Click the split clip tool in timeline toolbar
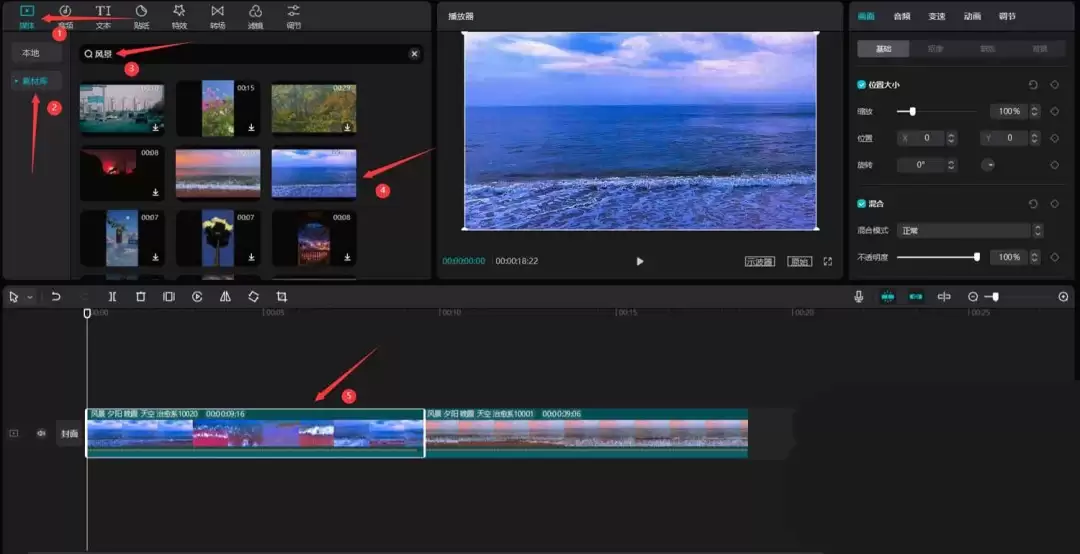The width and height of the screenshot is (1080, 554). point(112,297)
